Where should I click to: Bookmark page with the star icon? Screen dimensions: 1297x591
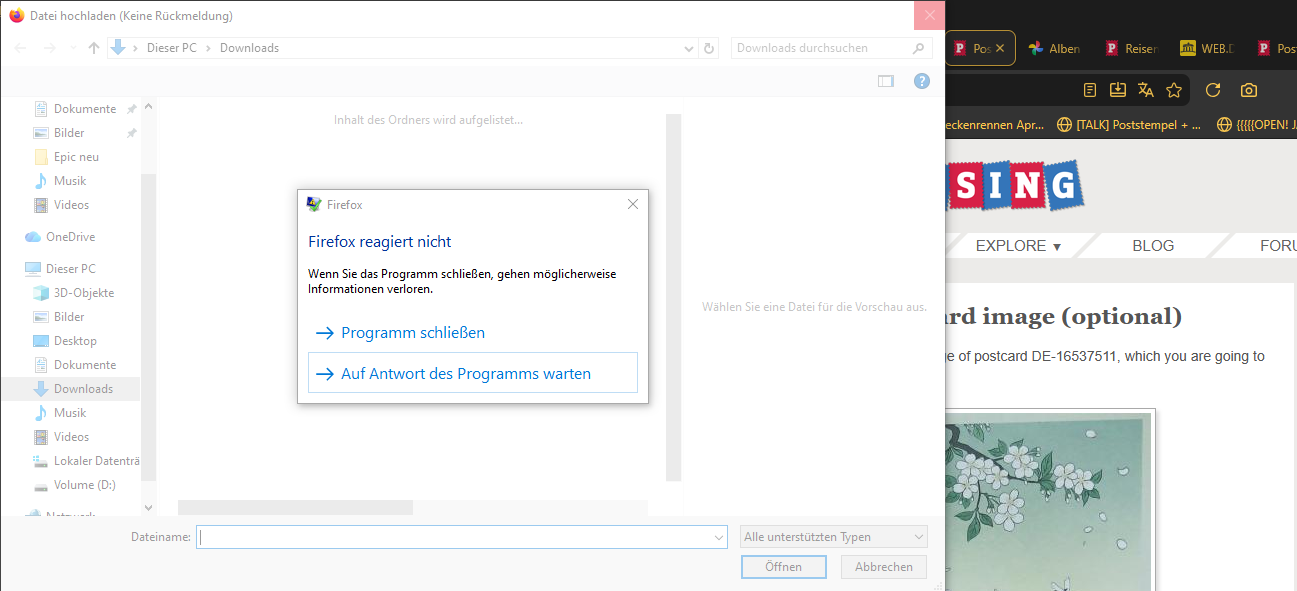click(1174, 90)
